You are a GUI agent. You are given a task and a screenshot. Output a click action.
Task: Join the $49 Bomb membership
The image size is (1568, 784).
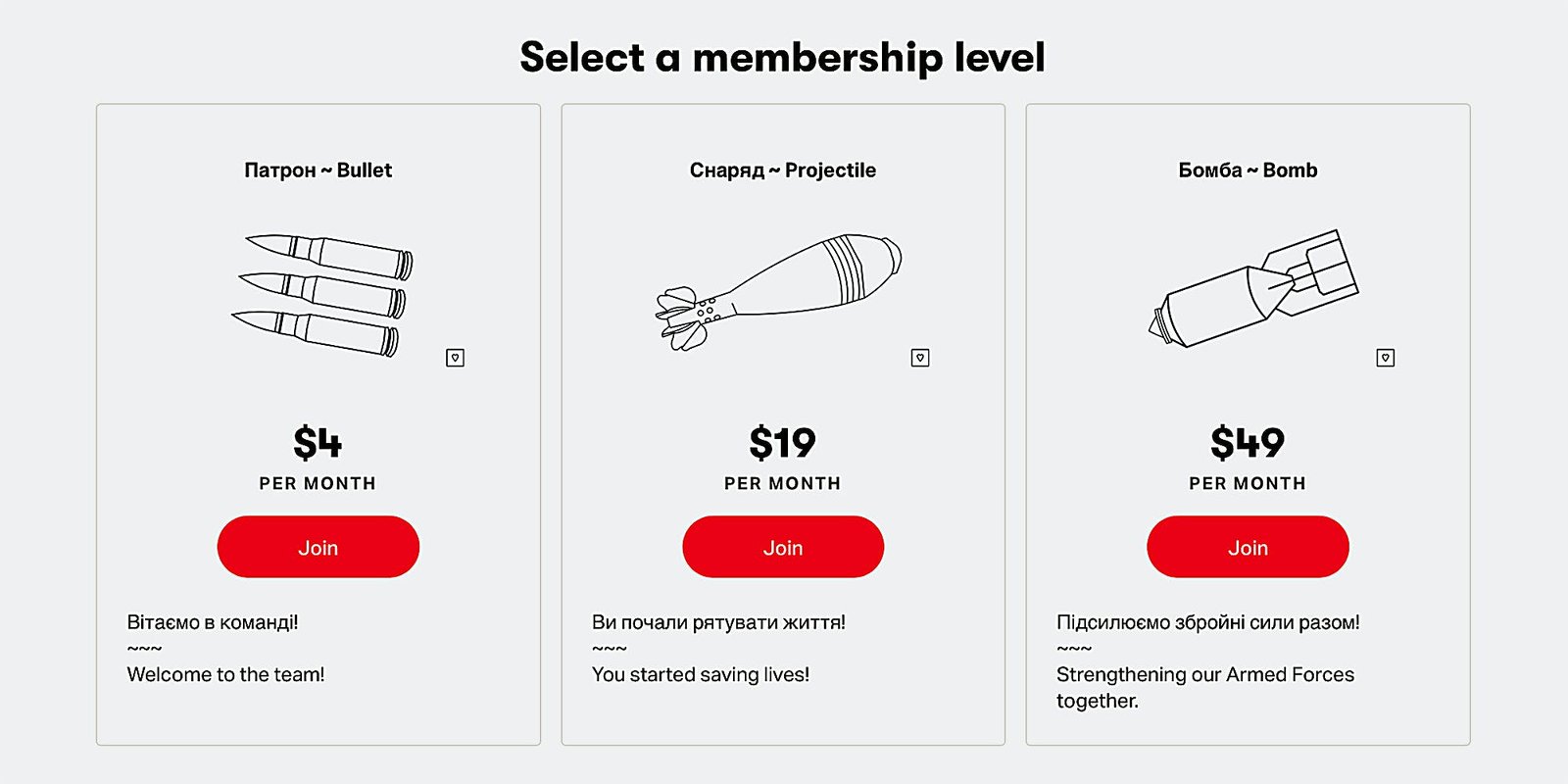tap(1248, 547)
